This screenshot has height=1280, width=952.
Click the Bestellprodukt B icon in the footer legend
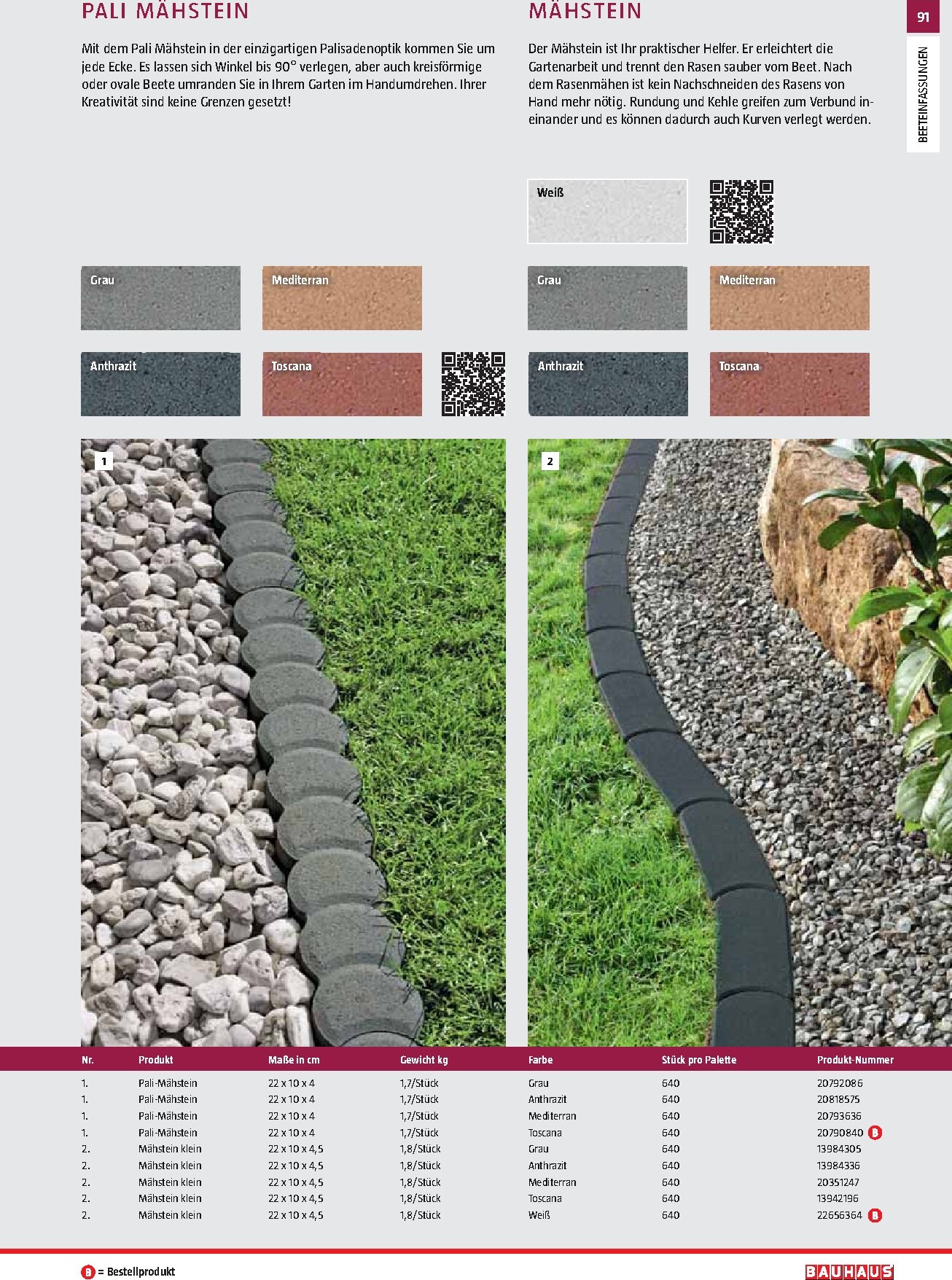tap(87, 1271)
